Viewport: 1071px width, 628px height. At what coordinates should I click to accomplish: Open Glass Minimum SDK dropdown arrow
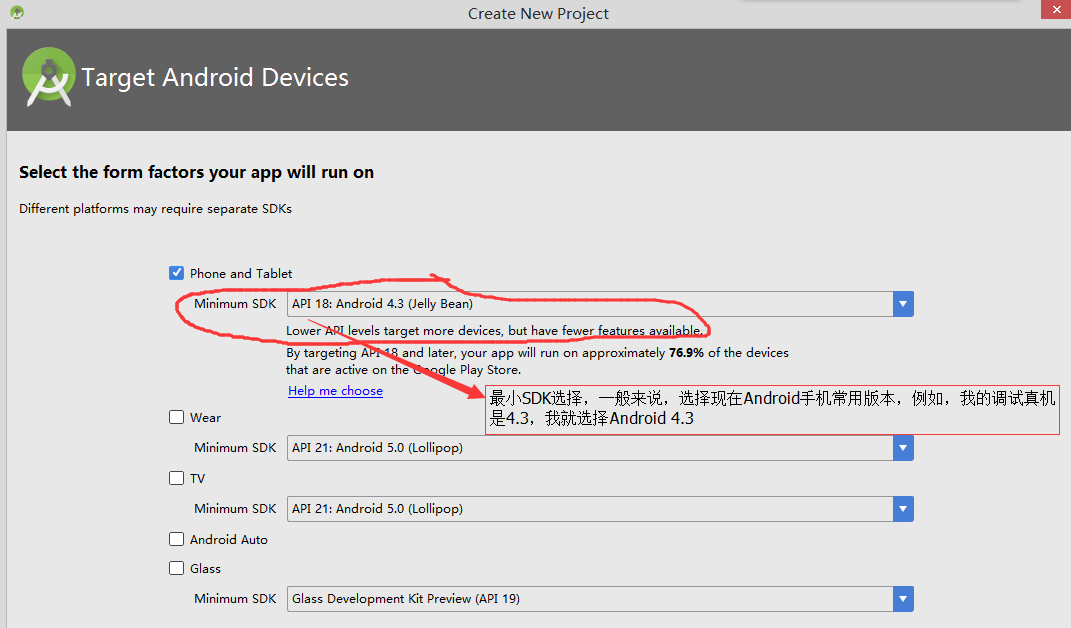point(903,599)
